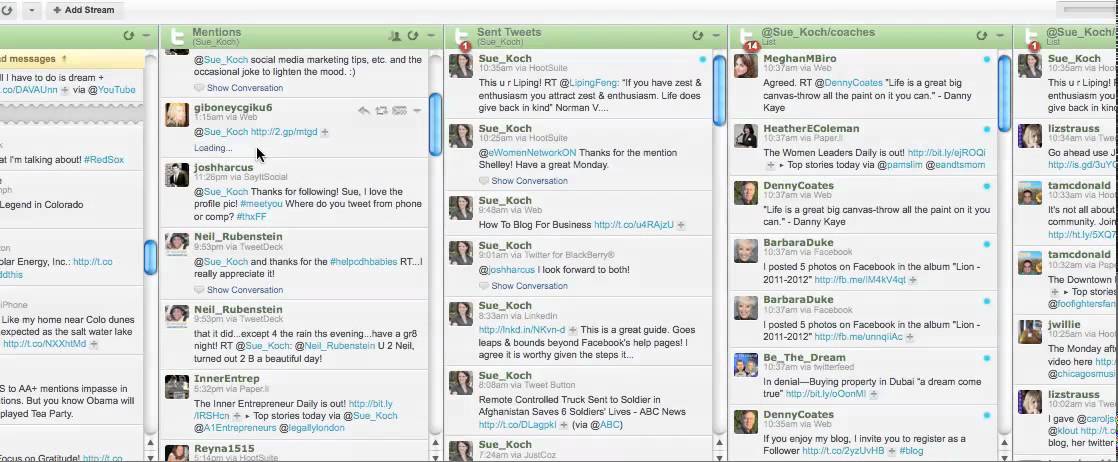The height and width of the screenshot is (462, 1118).
Task: Open the dropdown arrow next to global refresh
Action: point(31,10)
